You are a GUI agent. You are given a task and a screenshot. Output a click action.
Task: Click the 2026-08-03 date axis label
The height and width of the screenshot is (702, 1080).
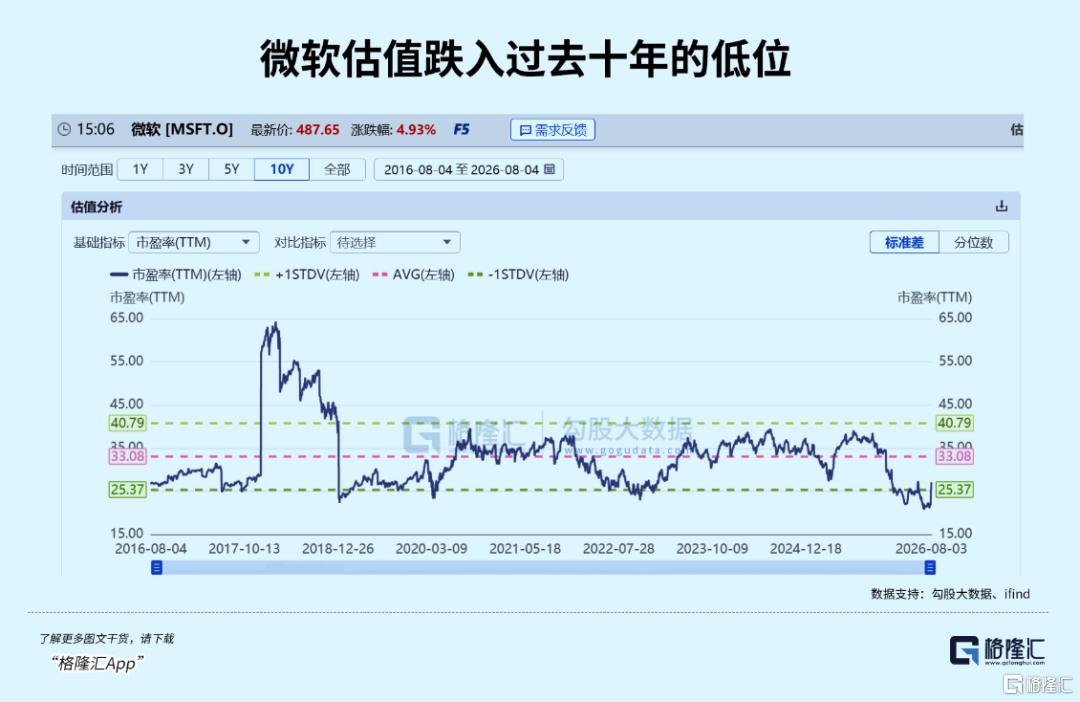[x=931, y=549]
